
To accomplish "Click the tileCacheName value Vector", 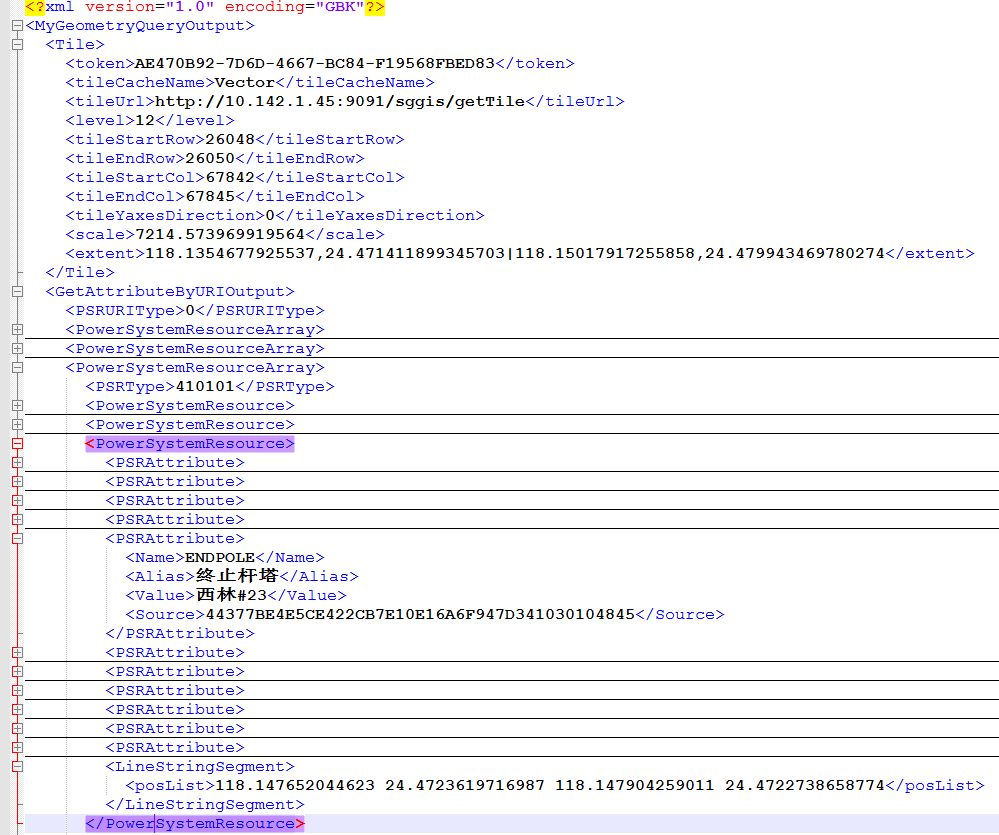I will click(x=245, y=83).
